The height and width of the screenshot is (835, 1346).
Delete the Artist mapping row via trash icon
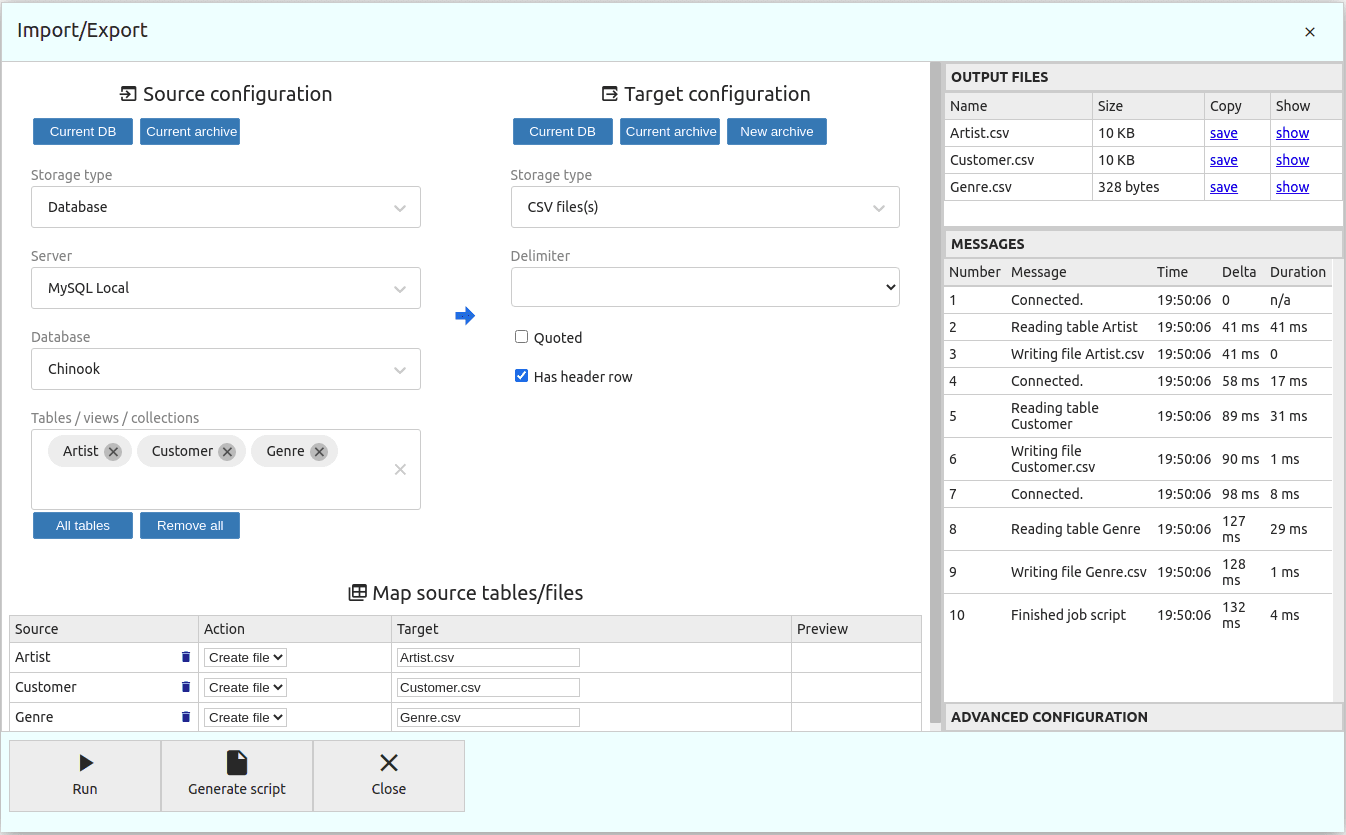[x=185, y=657]
